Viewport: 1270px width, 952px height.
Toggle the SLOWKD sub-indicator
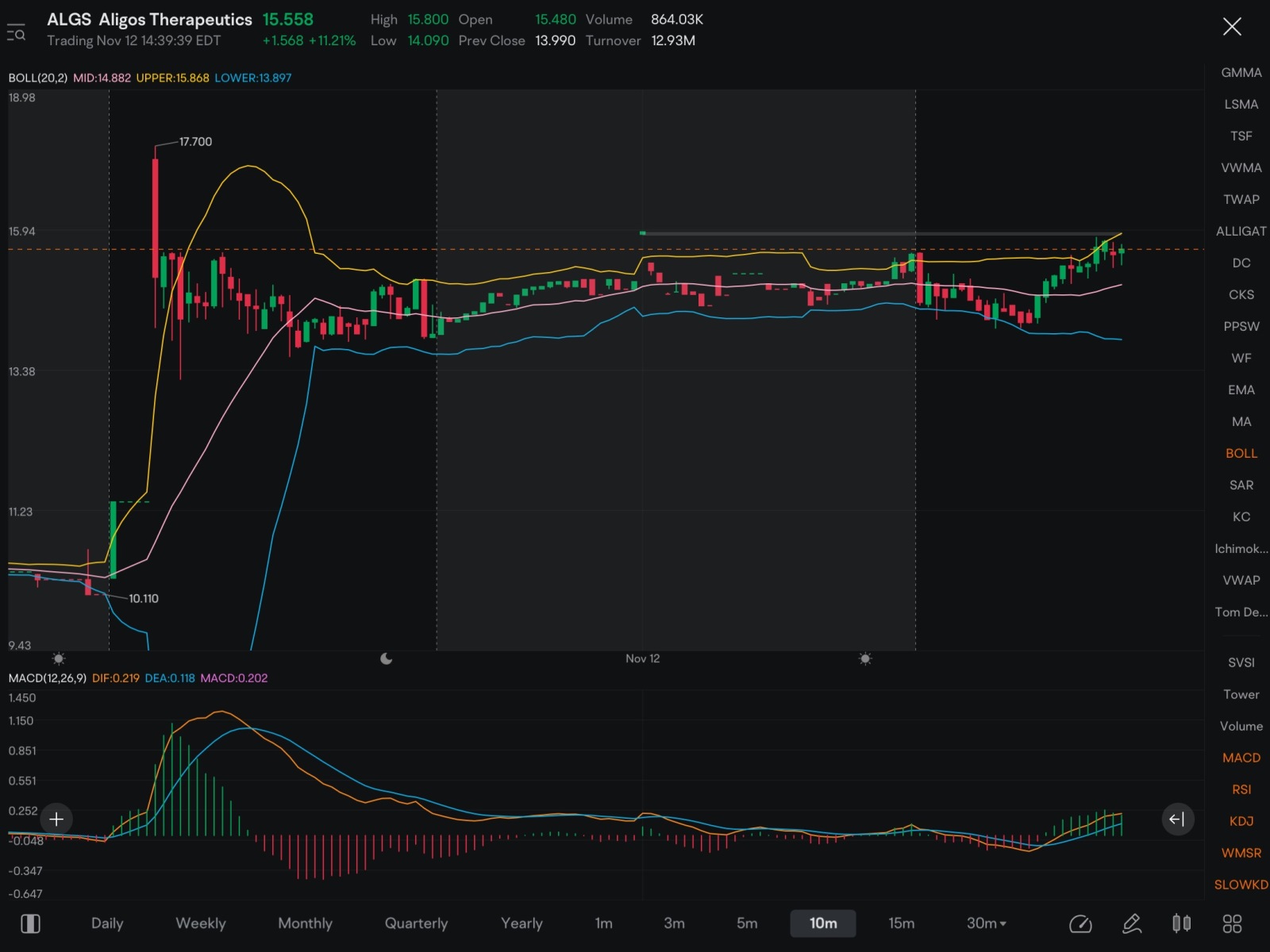click(1241, 885)
